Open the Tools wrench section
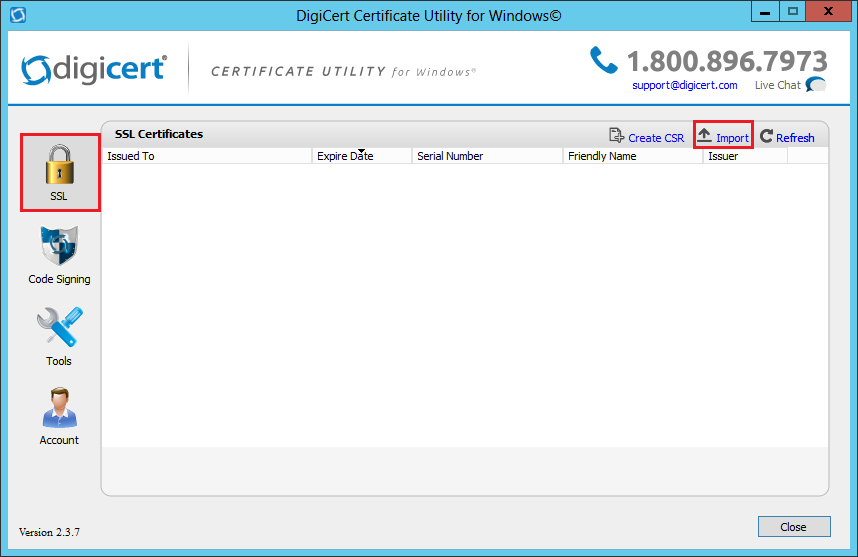This screenshot has width=858, height=557. (59, 328)
